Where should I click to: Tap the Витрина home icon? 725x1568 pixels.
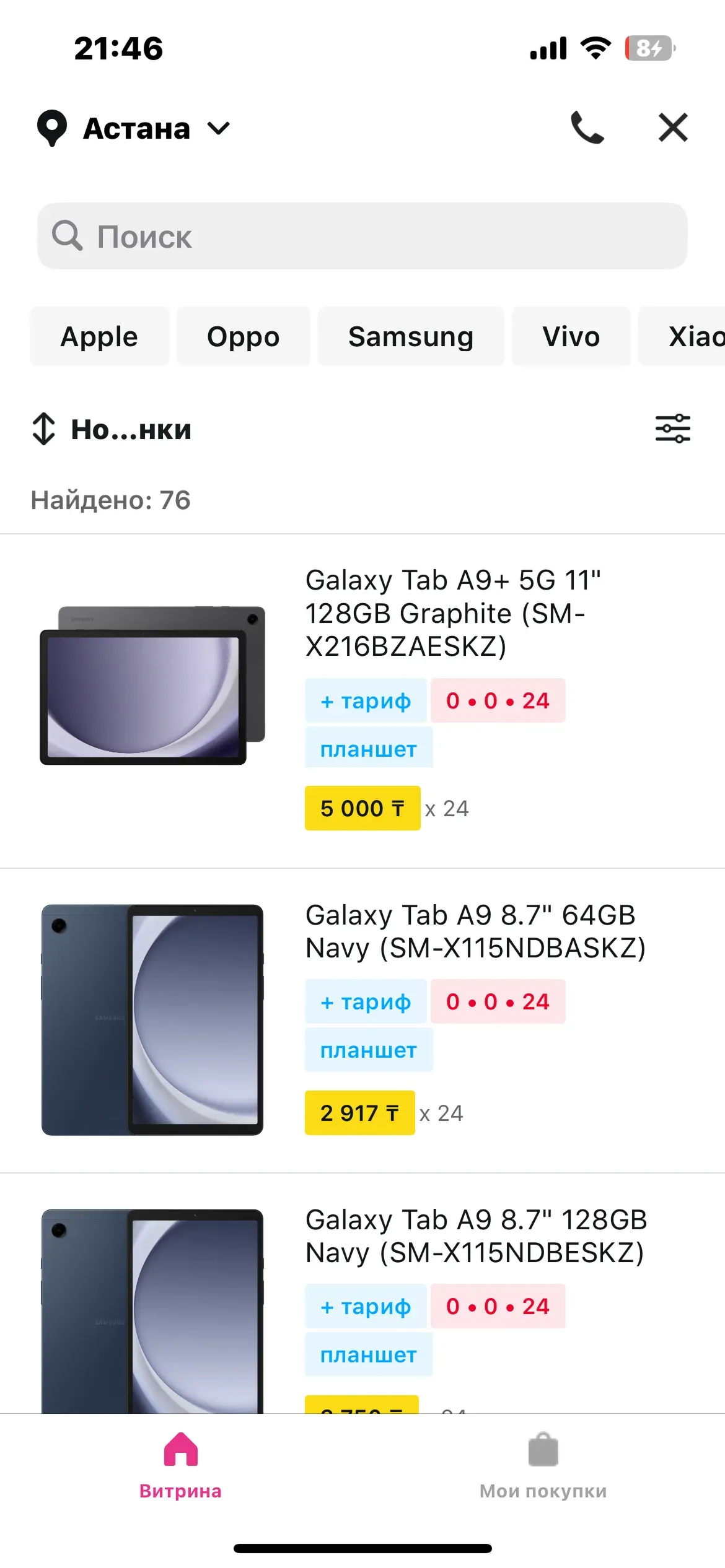tap(180, 1449)
